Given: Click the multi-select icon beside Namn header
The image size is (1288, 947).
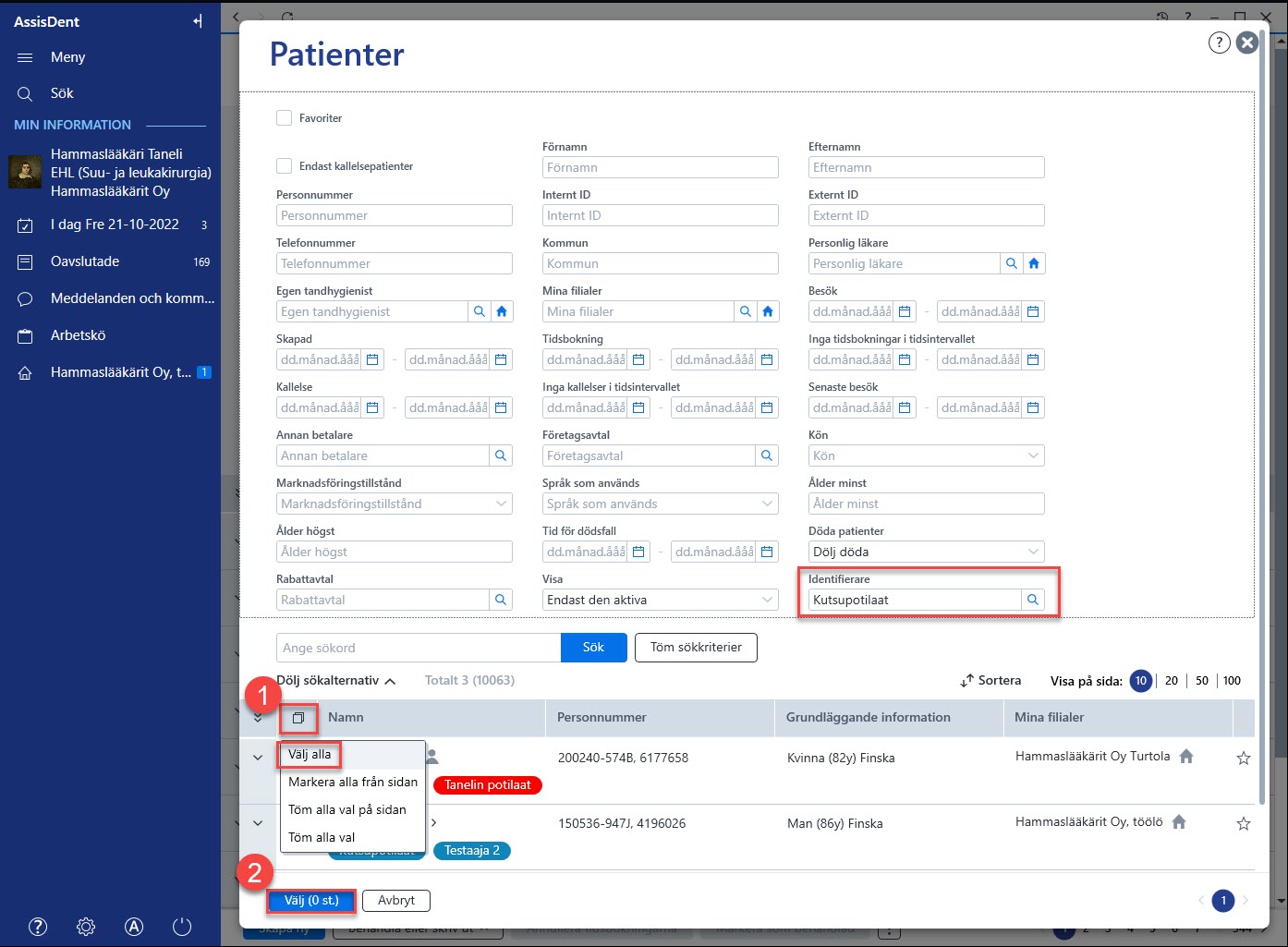Looking at the screenshot, I should pyautogui.click(x=298, y=718).
